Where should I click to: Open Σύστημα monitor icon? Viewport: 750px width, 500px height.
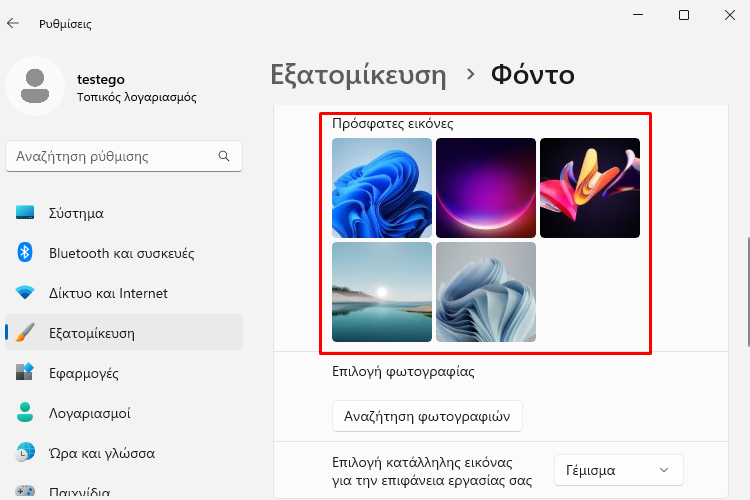coord(25,212)
